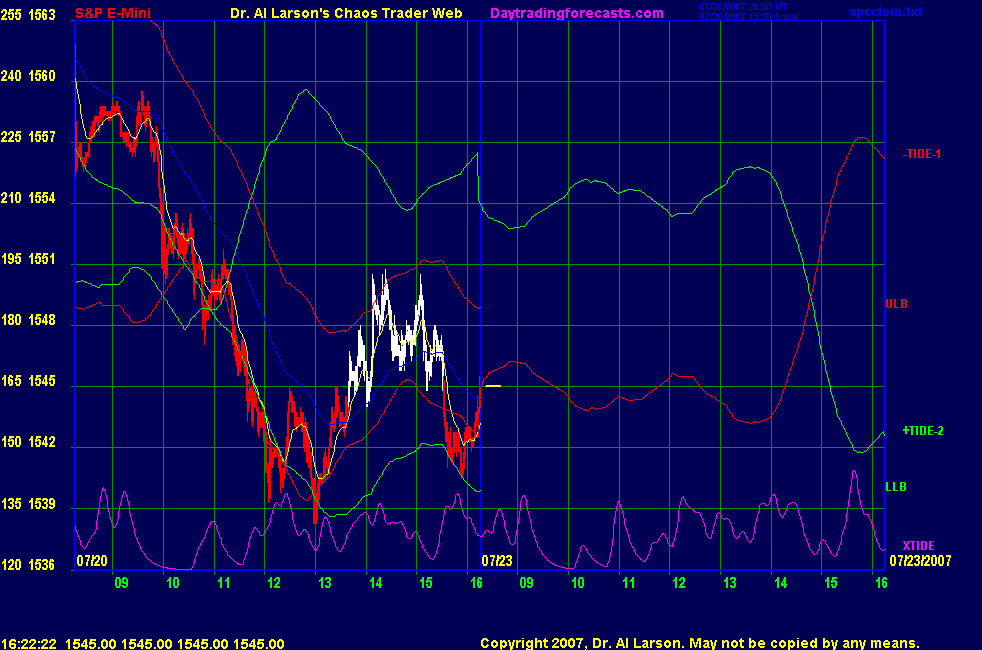This screenshot has height=650, width=982.
Task: Click the "210 1554" price axis label
Action: [28, 198]
